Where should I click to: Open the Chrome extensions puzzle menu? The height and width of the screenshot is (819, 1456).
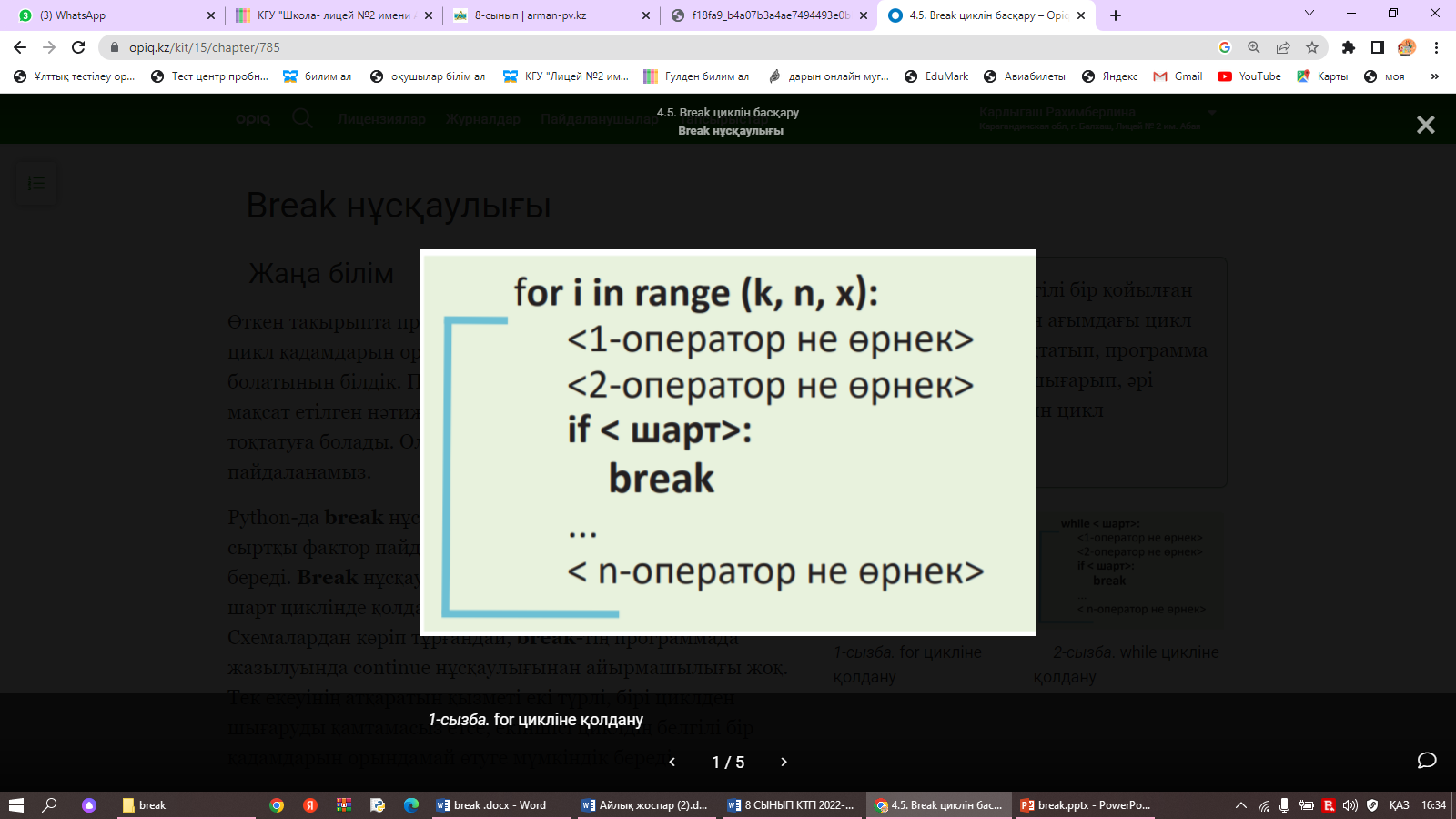(x=1349, y=47)
